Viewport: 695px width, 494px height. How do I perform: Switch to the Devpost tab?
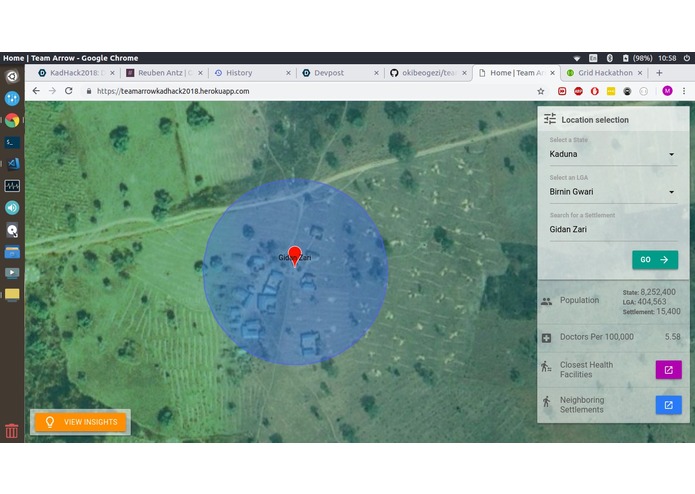click(340, 73)
